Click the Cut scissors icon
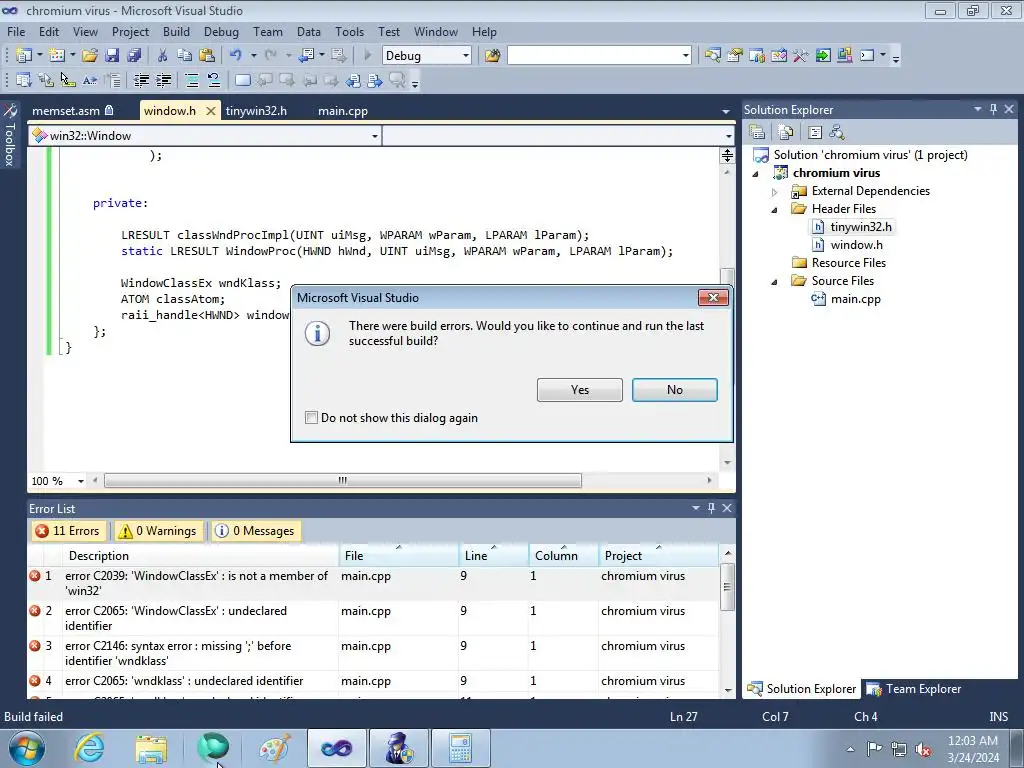This screenshot has width=1024, height=768. coord(163,56)
